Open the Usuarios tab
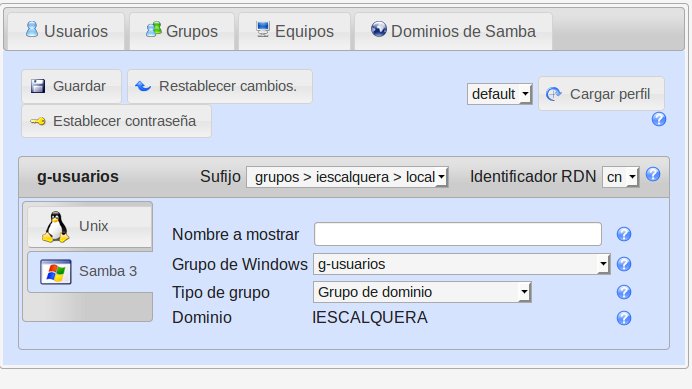This screenshot has height=389, width=692. [x=66, y=31]
